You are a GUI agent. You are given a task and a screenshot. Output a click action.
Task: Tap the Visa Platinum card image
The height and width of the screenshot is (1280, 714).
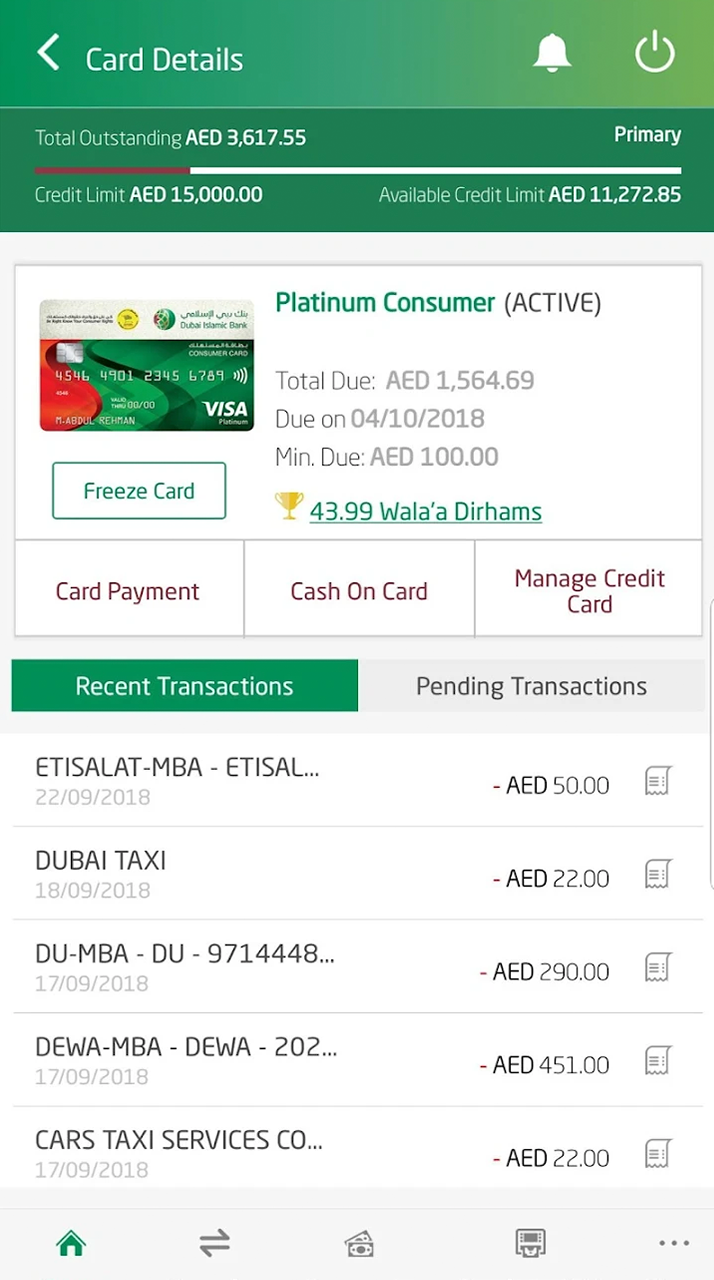coord(146,366)
